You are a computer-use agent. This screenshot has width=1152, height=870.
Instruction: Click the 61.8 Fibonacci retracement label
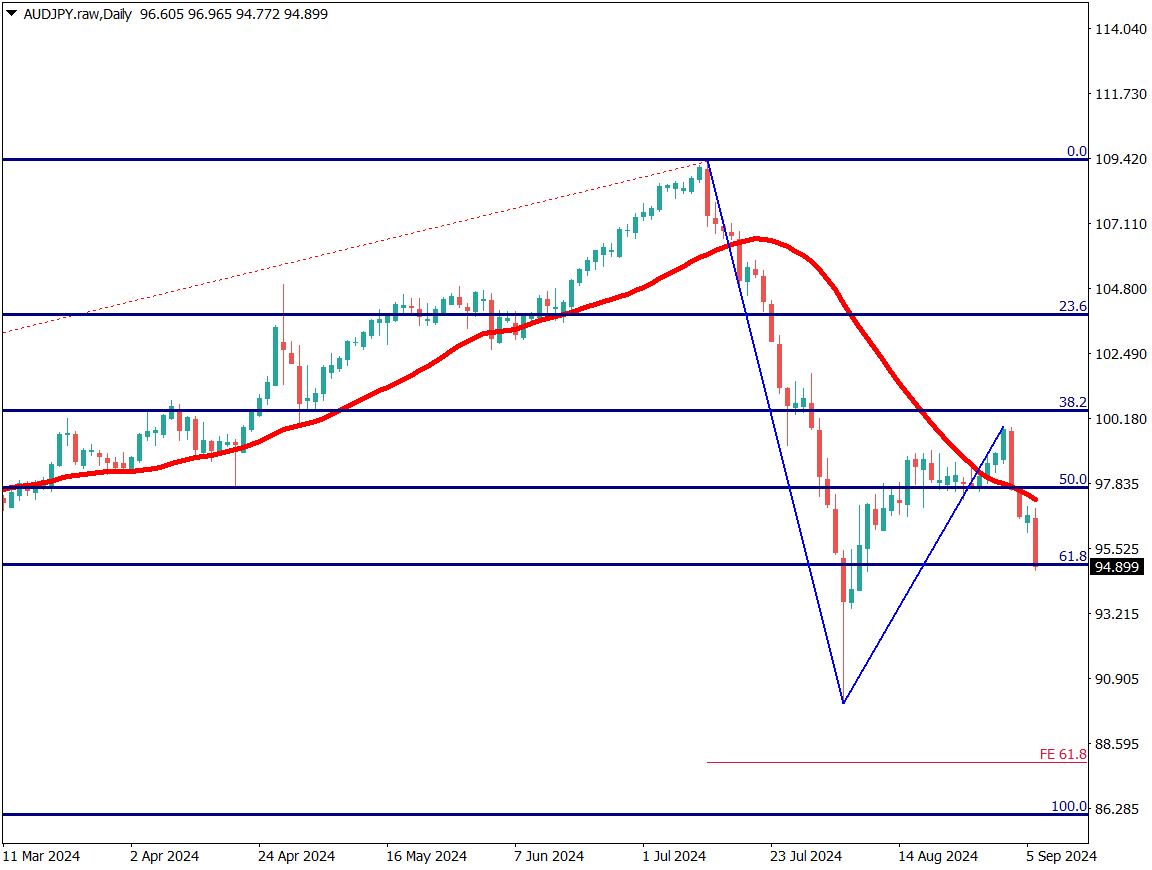click(1073, 556)
